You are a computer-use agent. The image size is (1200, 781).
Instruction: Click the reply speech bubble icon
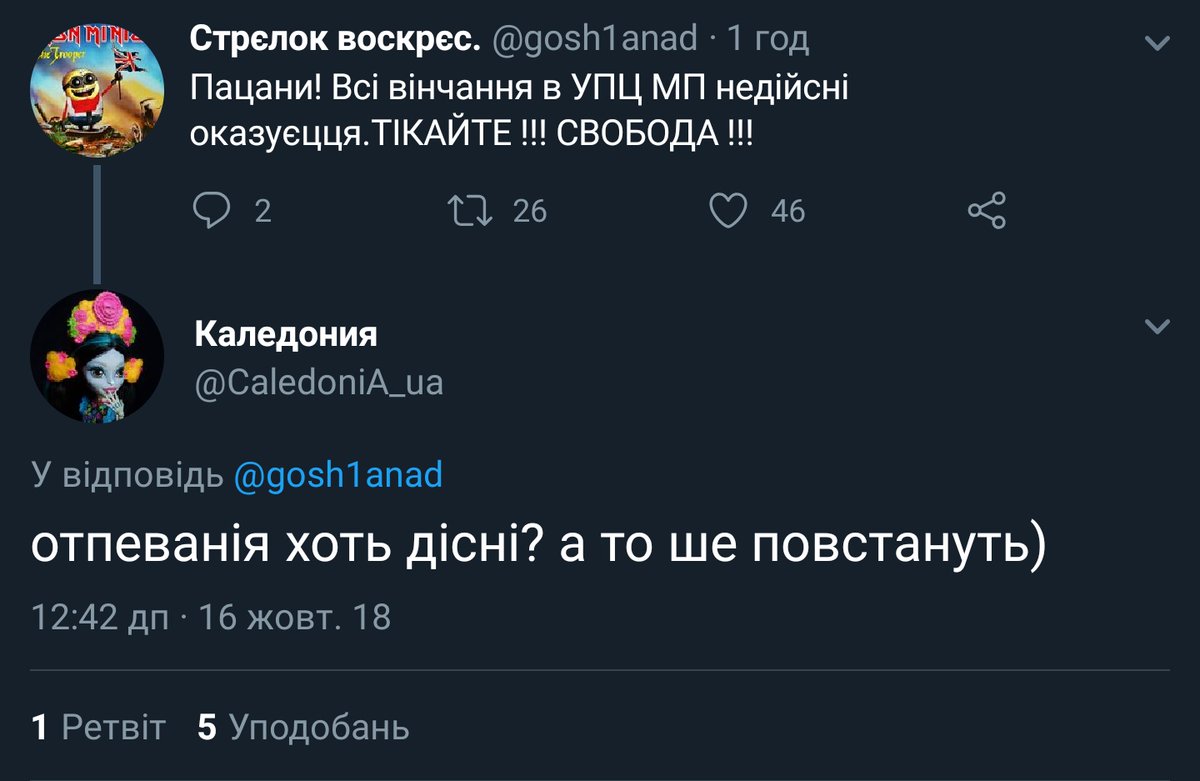tap(212, 210)
